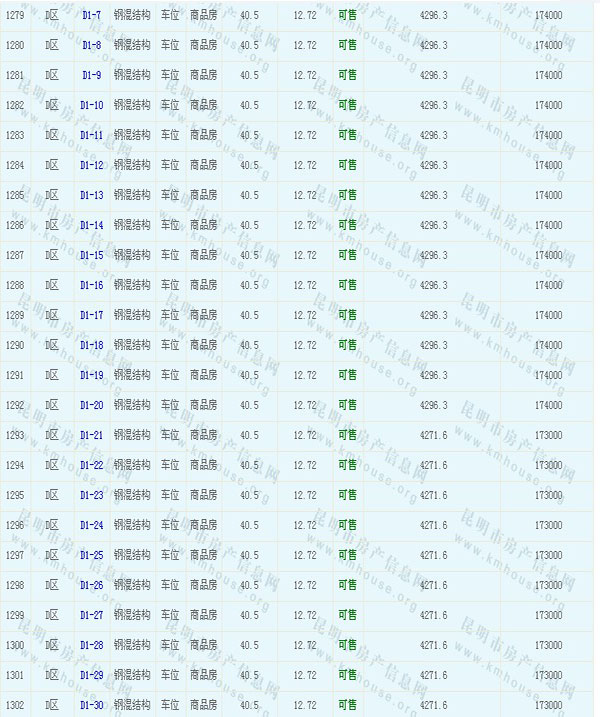Screen dimensions: 600x717
Task: Click the D1-8 unit link
Action: (x=91, y=45)
